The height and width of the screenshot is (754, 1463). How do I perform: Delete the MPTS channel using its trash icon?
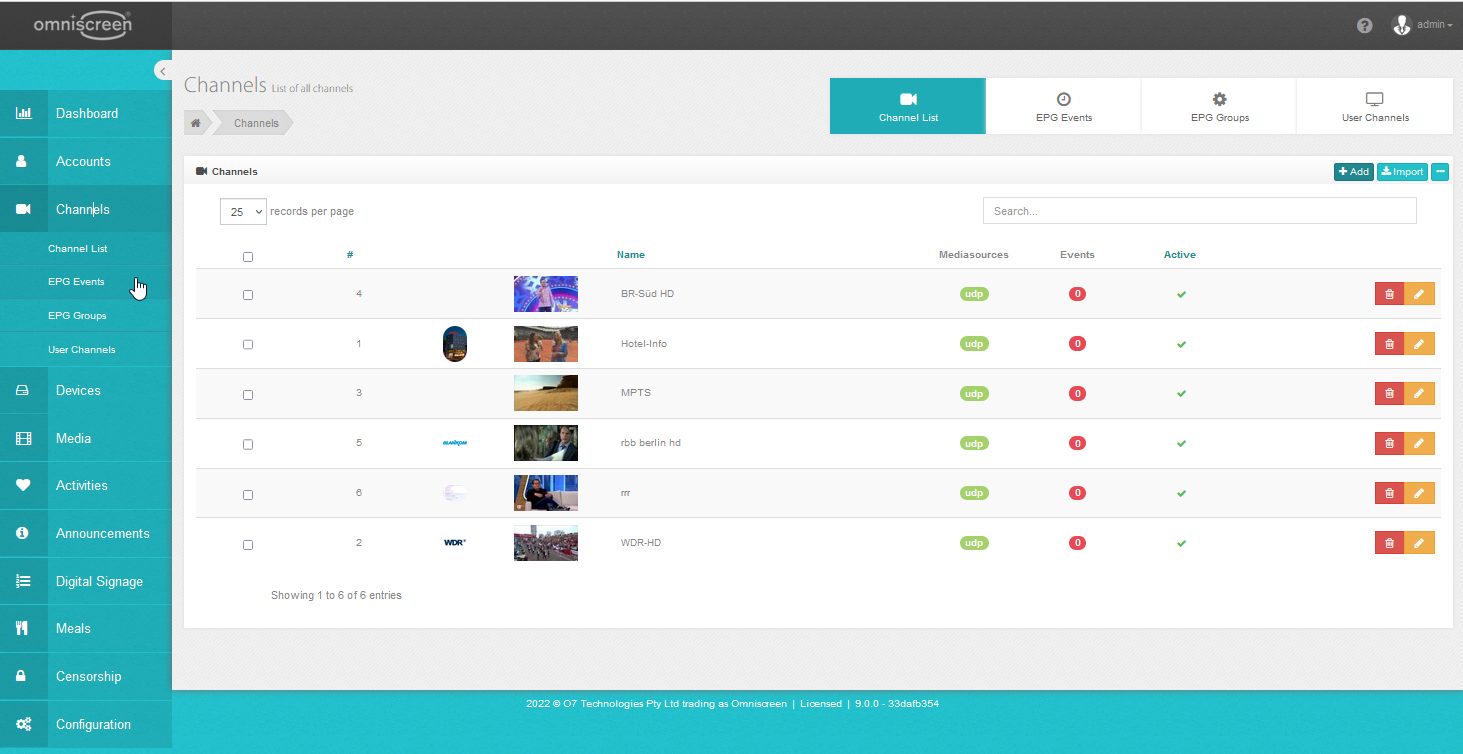point(1388,393)
